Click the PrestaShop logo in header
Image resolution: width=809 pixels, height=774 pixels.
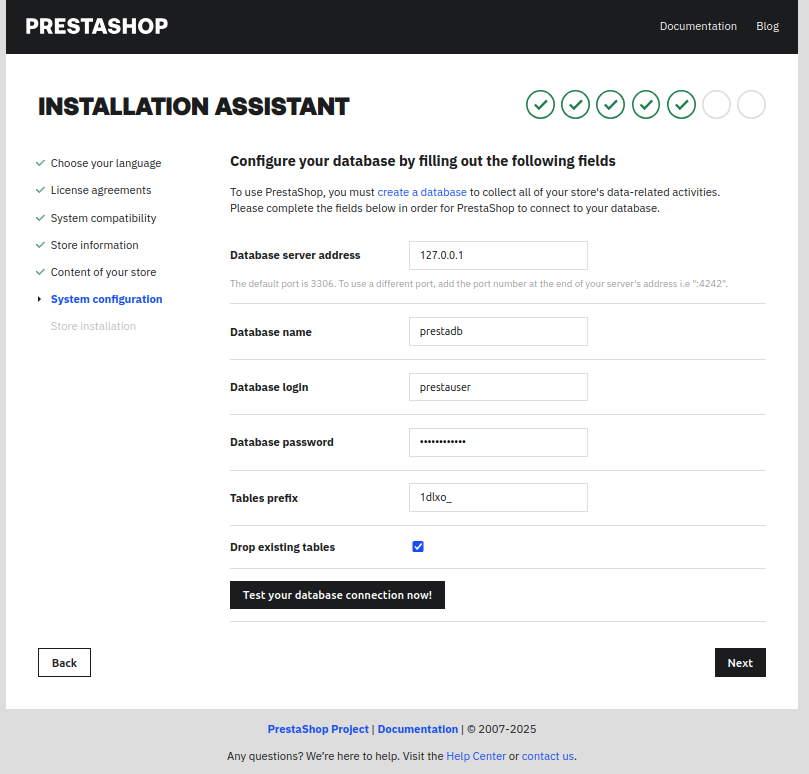pyautogui.click(x=97, y=26)
